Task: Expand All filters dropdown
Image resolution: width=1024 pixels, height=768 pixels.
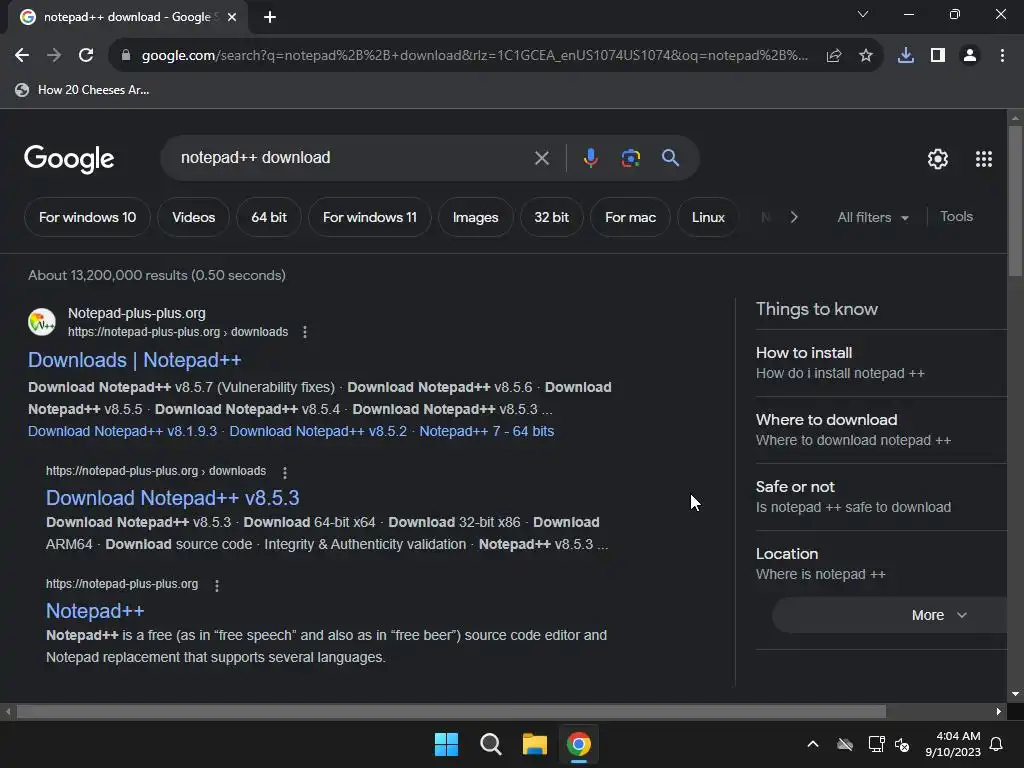Action: coord(873,217)
